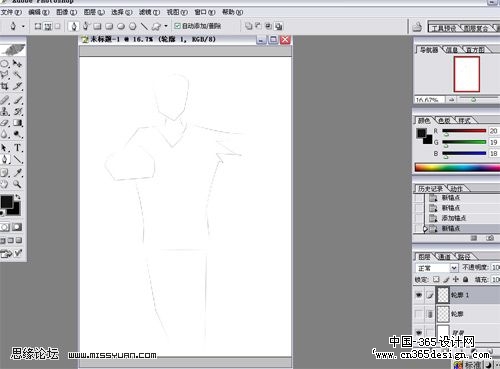
Task: Show the hidden 轮廓 layer
Action: pyautogui.click(x=419, y=314)
